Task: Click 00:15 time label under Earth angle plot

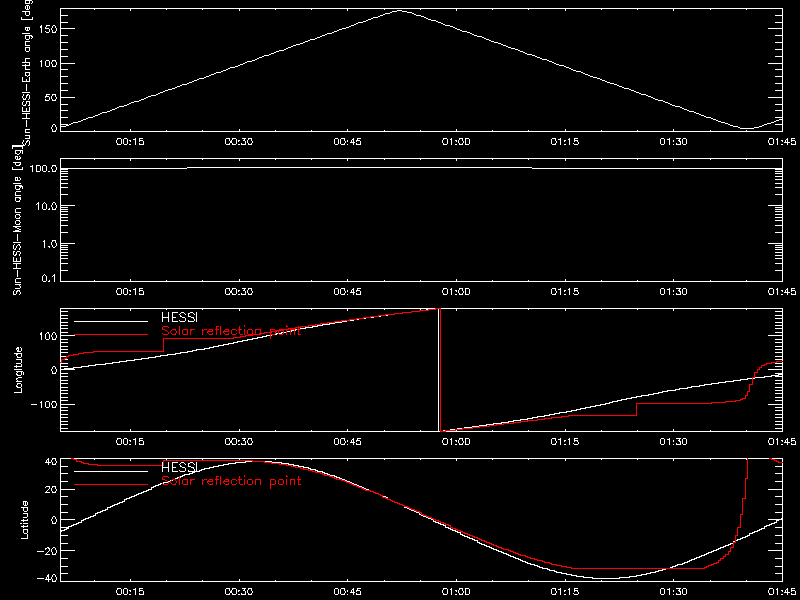Action: click(x=130, y=142)
